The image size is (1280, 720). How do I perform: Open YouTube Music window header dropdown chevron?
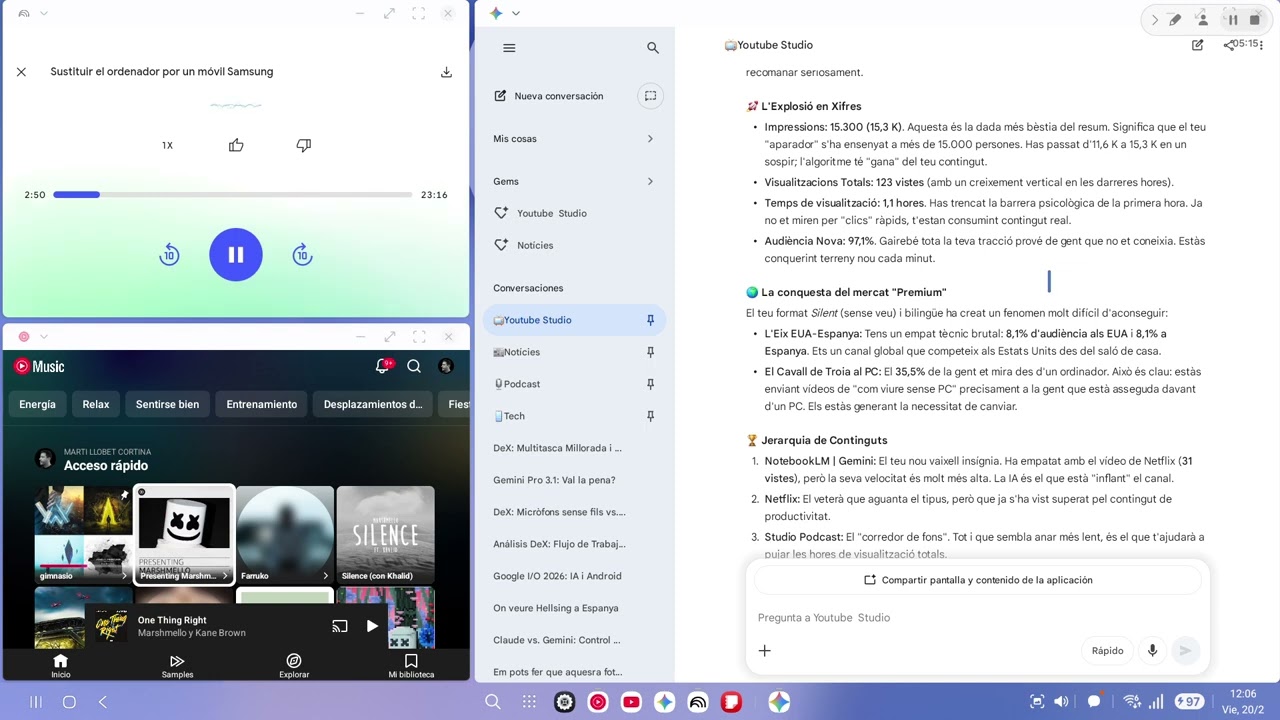(43, 337)
